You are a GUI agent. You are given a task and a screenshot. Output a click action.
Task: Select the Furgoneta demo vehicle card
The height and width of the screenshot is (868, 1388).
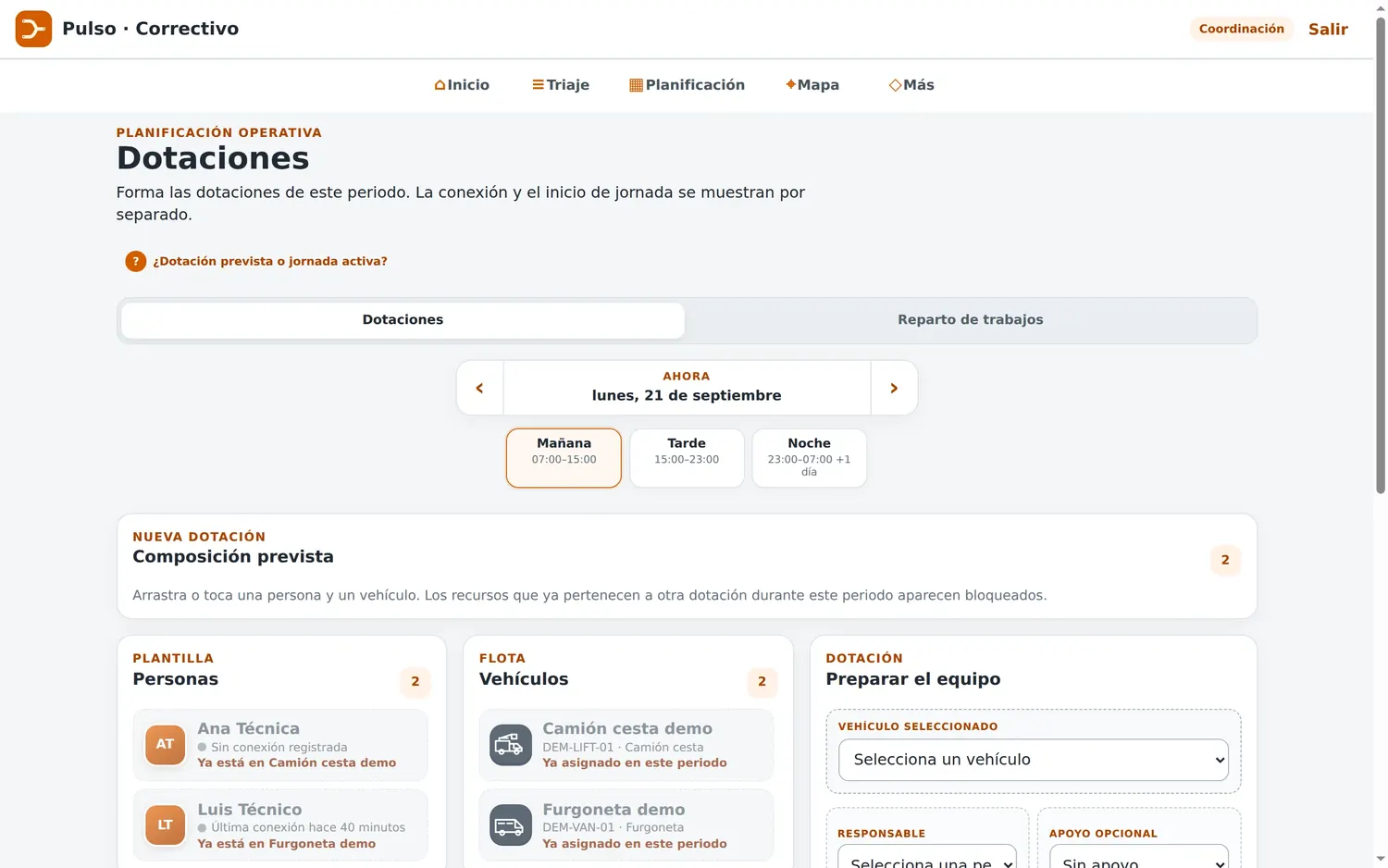click(626, 825)
